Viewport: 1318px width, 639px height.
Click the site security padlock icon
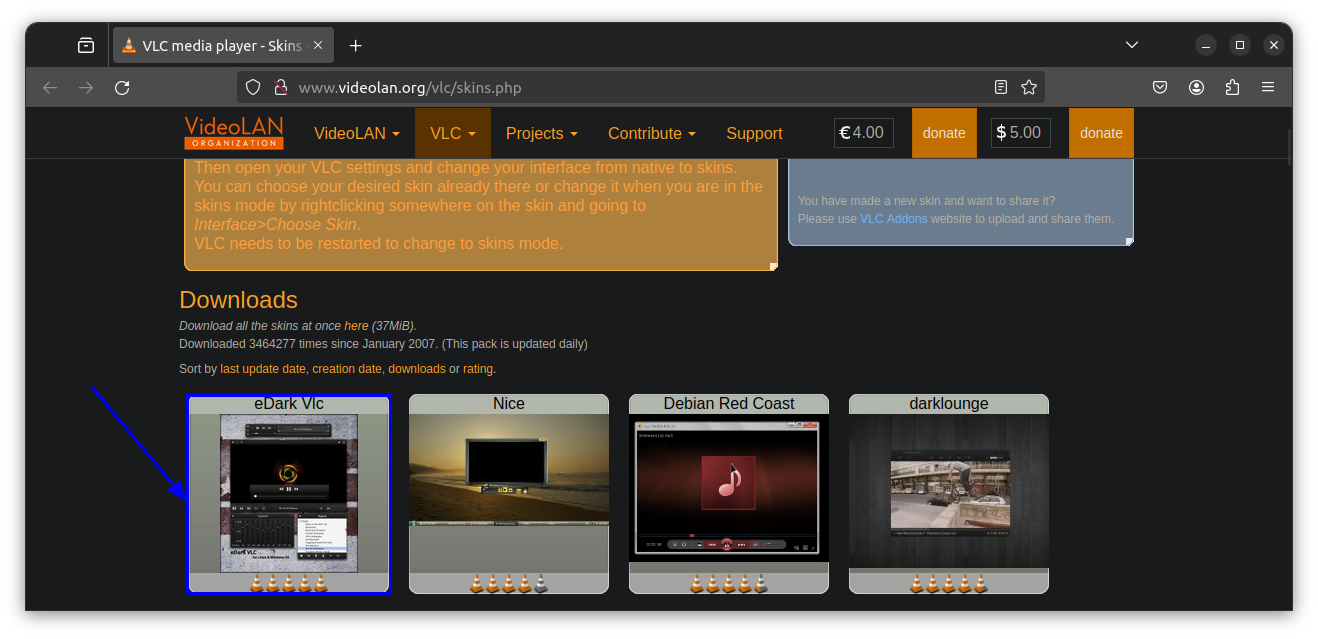pos(280,87)
